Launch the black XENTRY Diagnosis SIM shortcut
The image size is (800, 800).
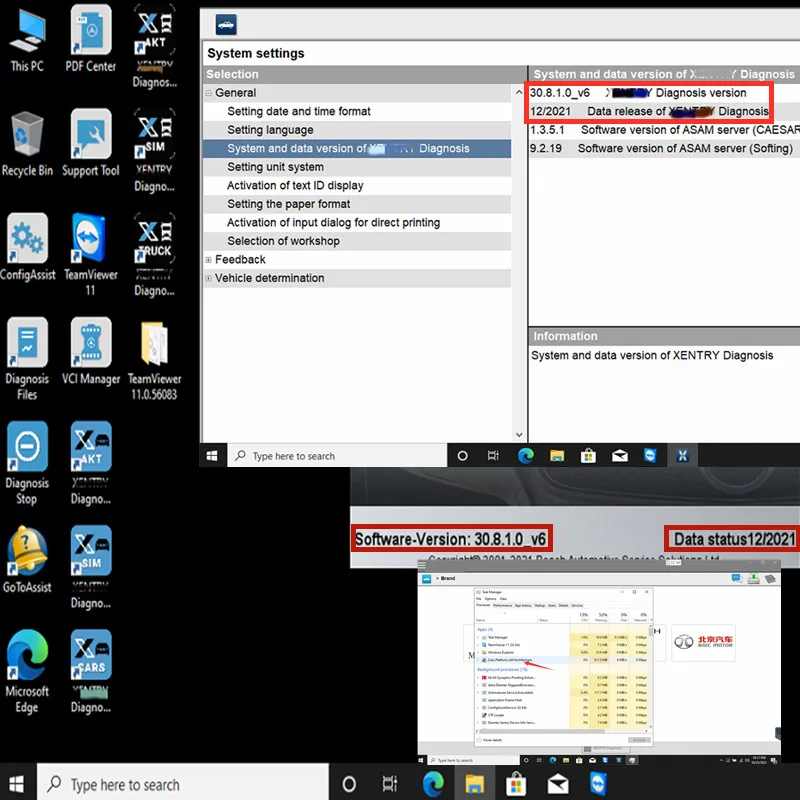155,151
